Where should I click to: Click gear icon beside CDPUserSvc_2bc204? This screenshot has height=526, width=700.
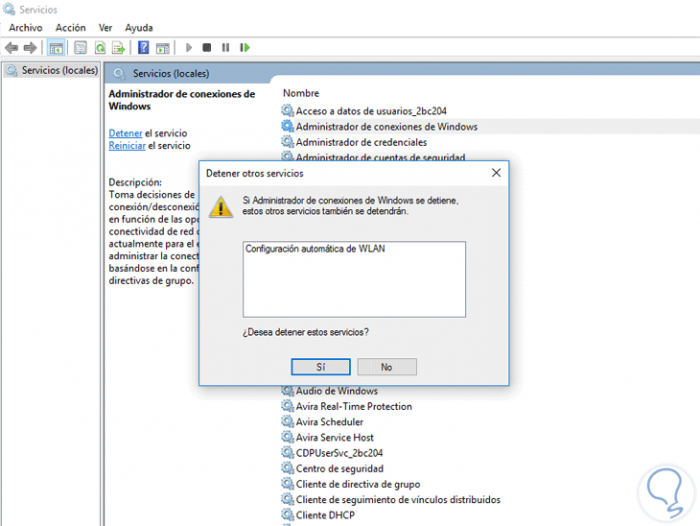[x=287, y=452]
